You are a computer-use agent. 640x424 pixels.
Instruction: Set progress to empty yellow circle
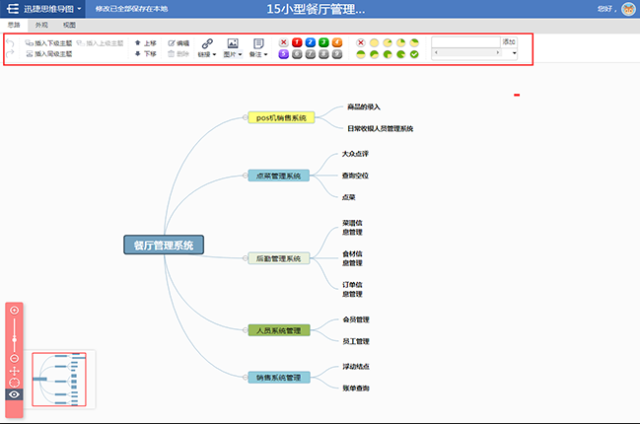tap(374, 42)
